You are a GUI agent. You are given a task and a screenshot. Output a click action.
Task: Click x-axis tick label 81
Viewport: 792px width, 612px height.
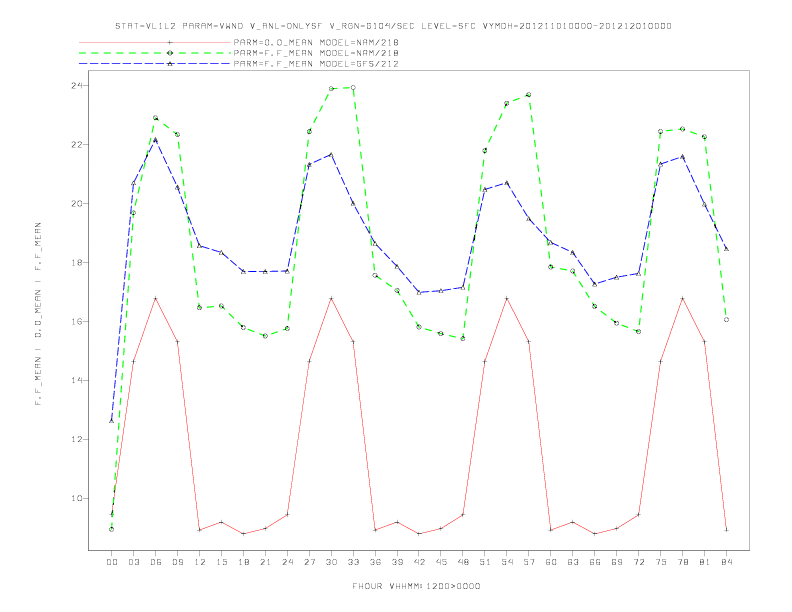point(705,562)
